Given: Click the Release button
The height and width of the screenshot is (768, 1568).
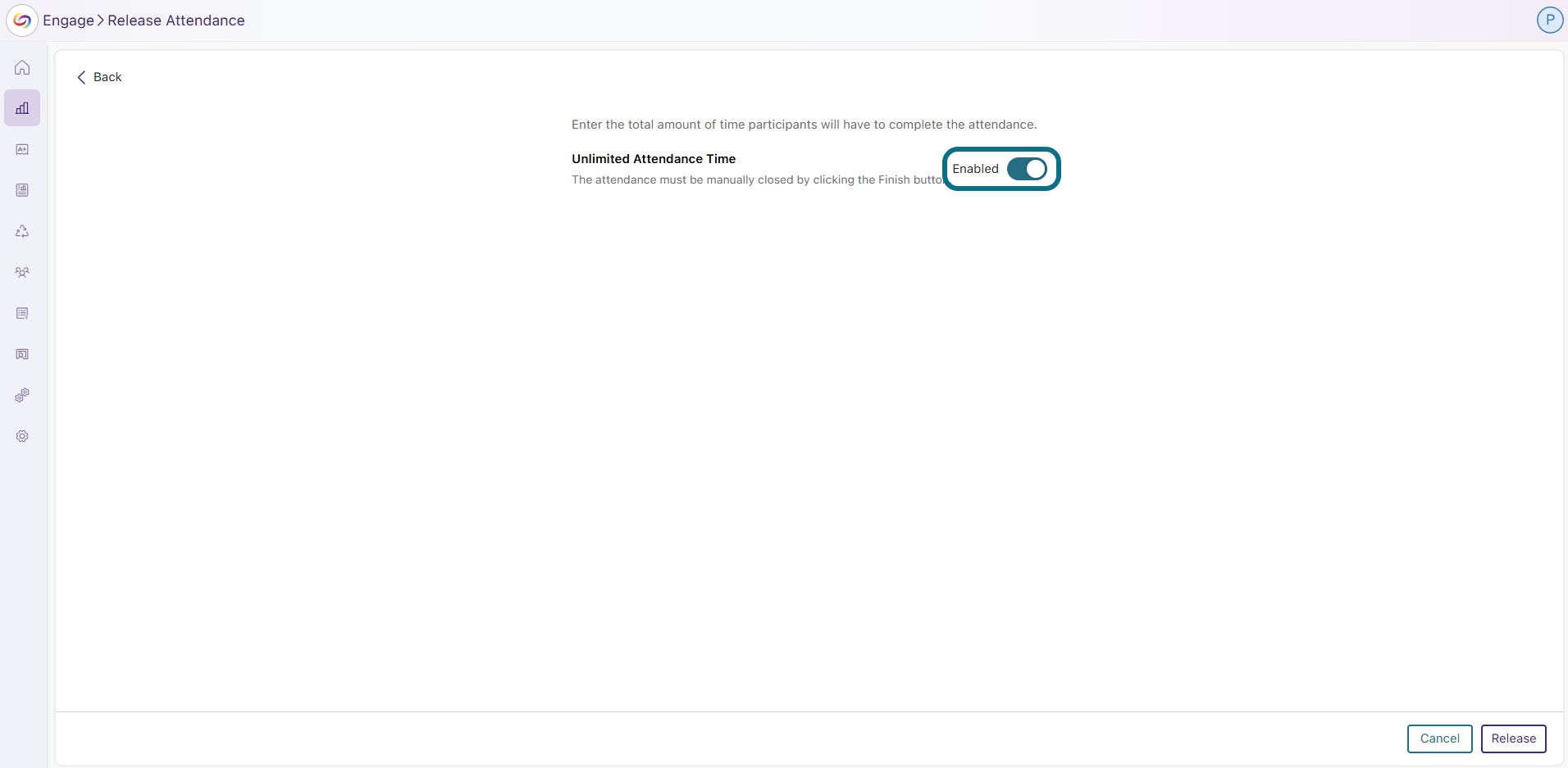Looking at the screenshot, I should tap(1513, 738).
